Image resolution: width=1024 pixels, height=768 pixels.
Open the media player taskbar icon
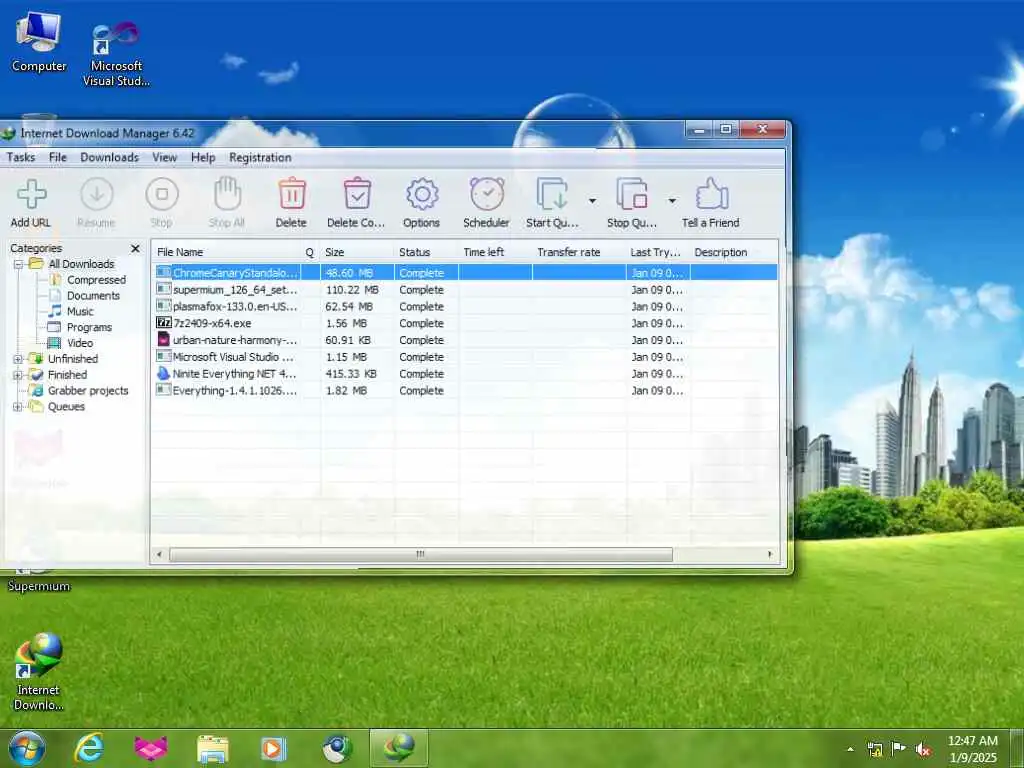point(274,749)
